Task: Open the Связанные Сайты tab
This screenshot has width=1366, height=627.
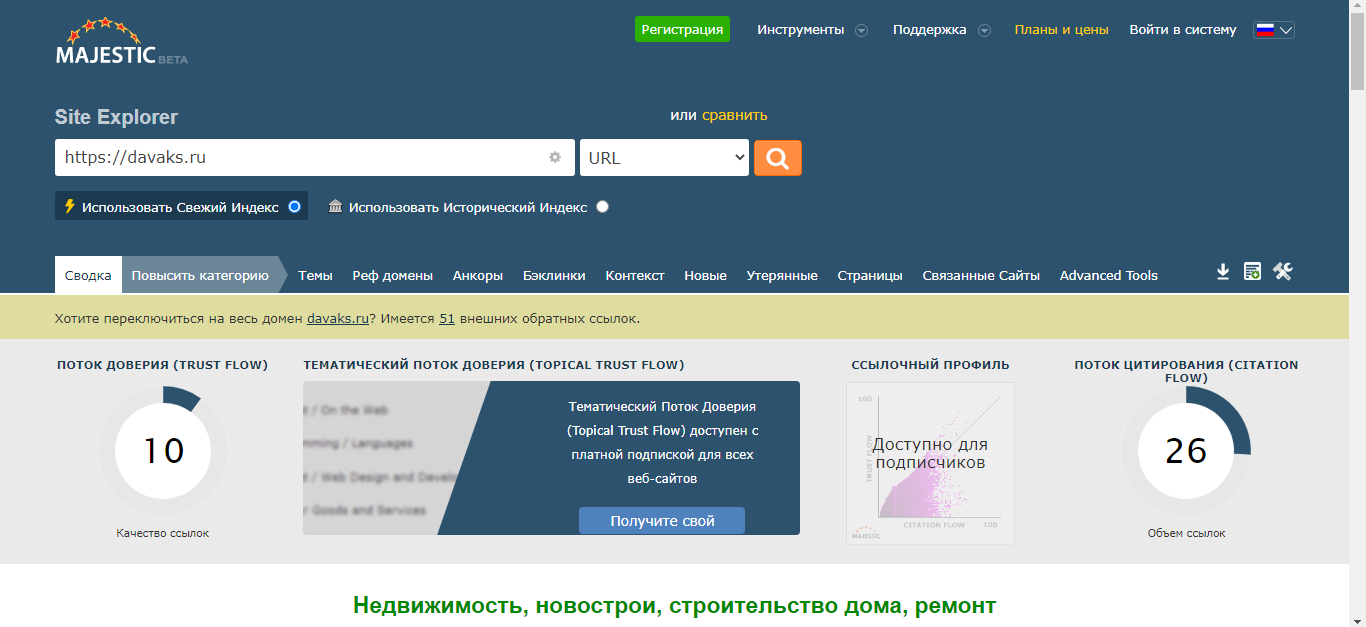Action: pyautogui.click(x=981, y=275)
